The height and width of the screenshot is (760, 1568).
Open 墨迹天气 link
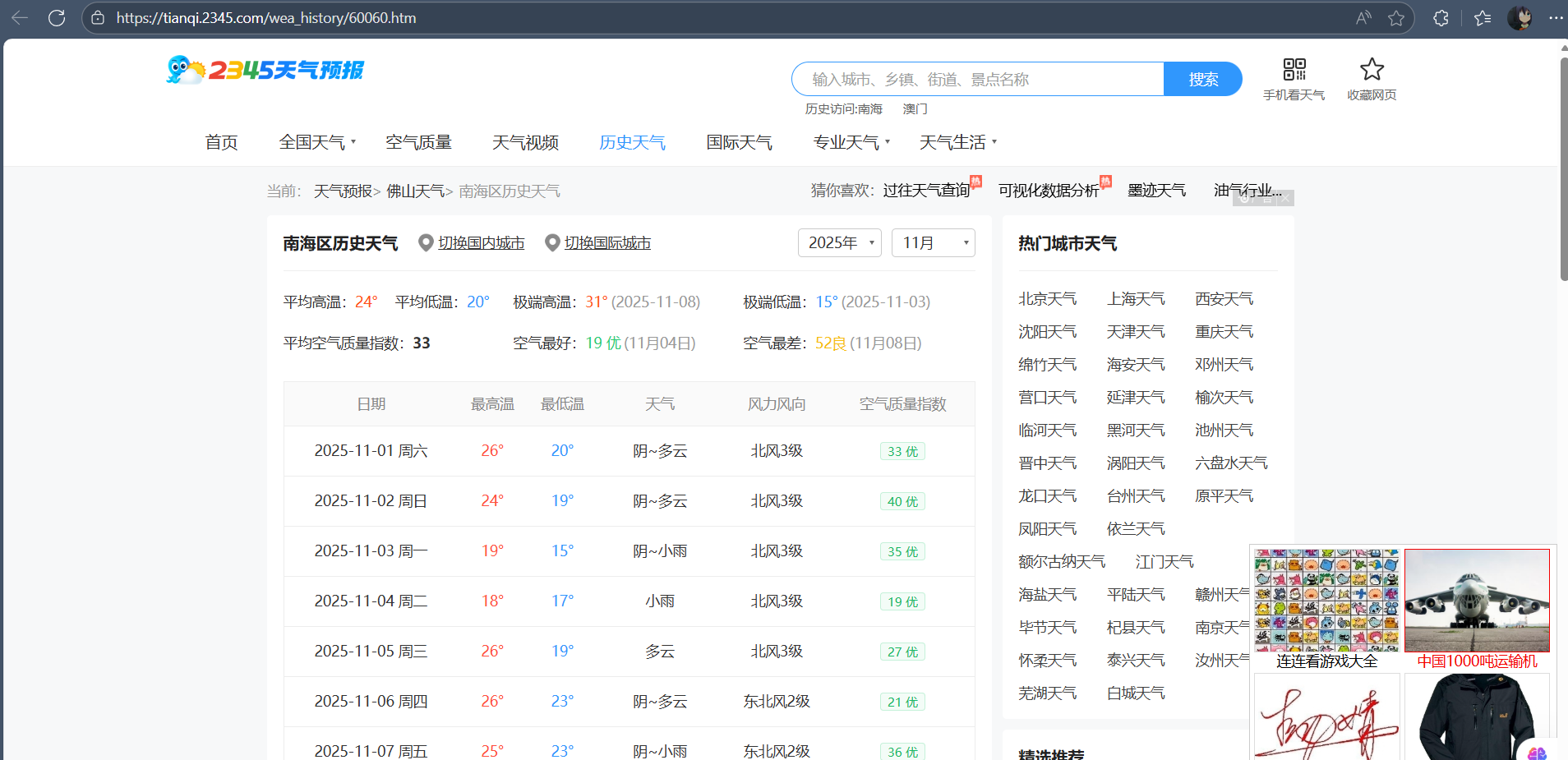pyautogui.click(x=1156, y=190)
